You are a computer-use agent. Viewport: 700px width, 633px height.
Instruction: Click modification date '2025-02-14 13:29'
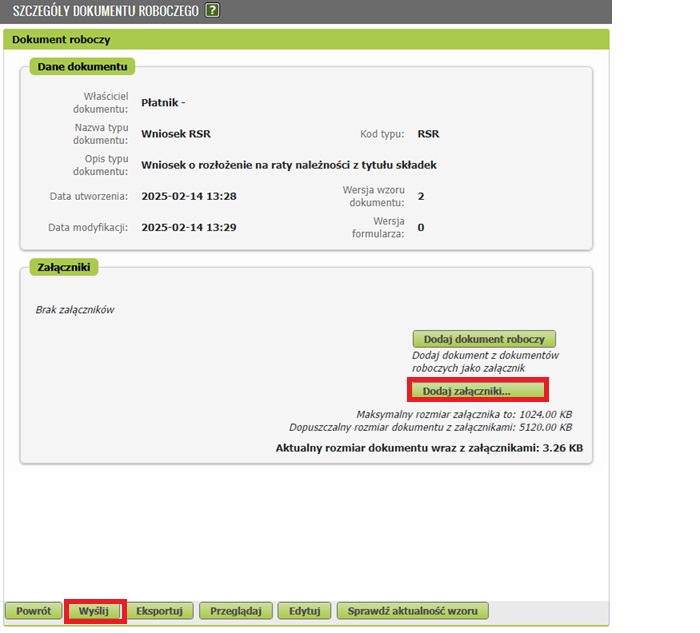[x=189, y=228]
